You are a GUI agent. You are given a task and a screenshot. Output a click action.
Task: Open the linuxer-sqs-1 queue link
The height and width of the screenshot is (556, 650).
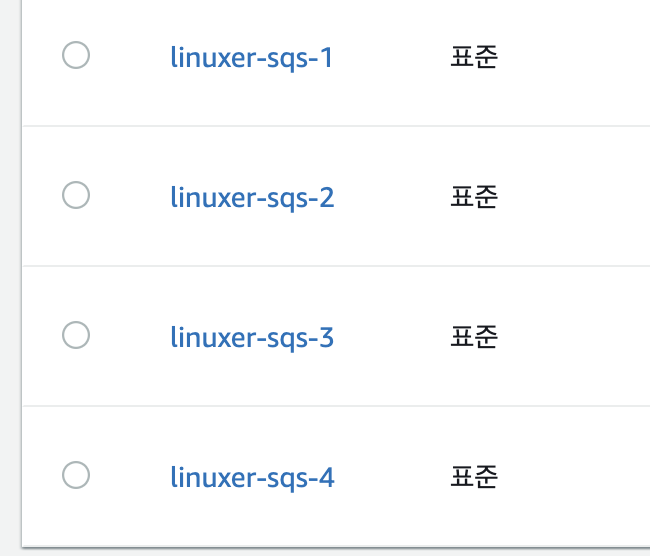tap(252, 58)
